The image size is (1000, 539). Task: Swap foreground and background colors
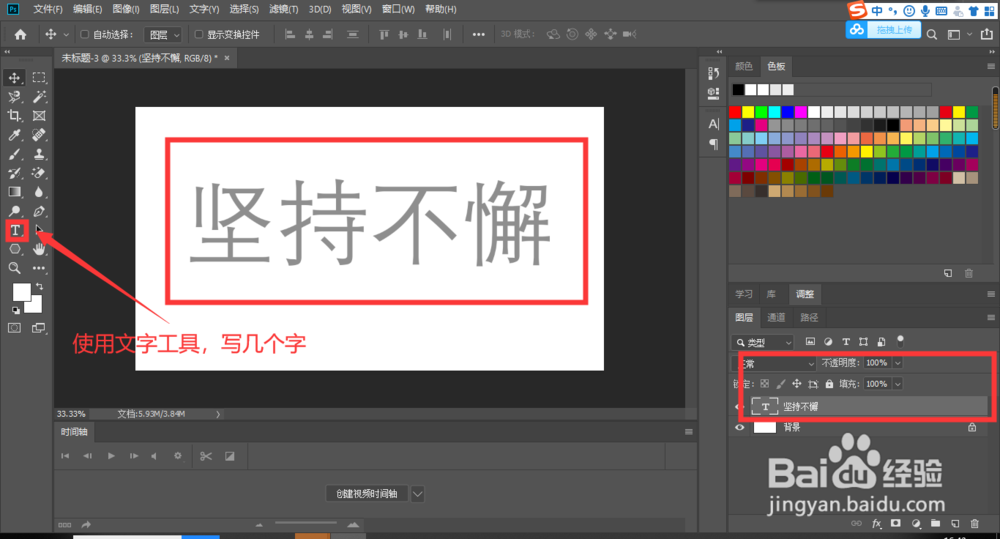40,286
